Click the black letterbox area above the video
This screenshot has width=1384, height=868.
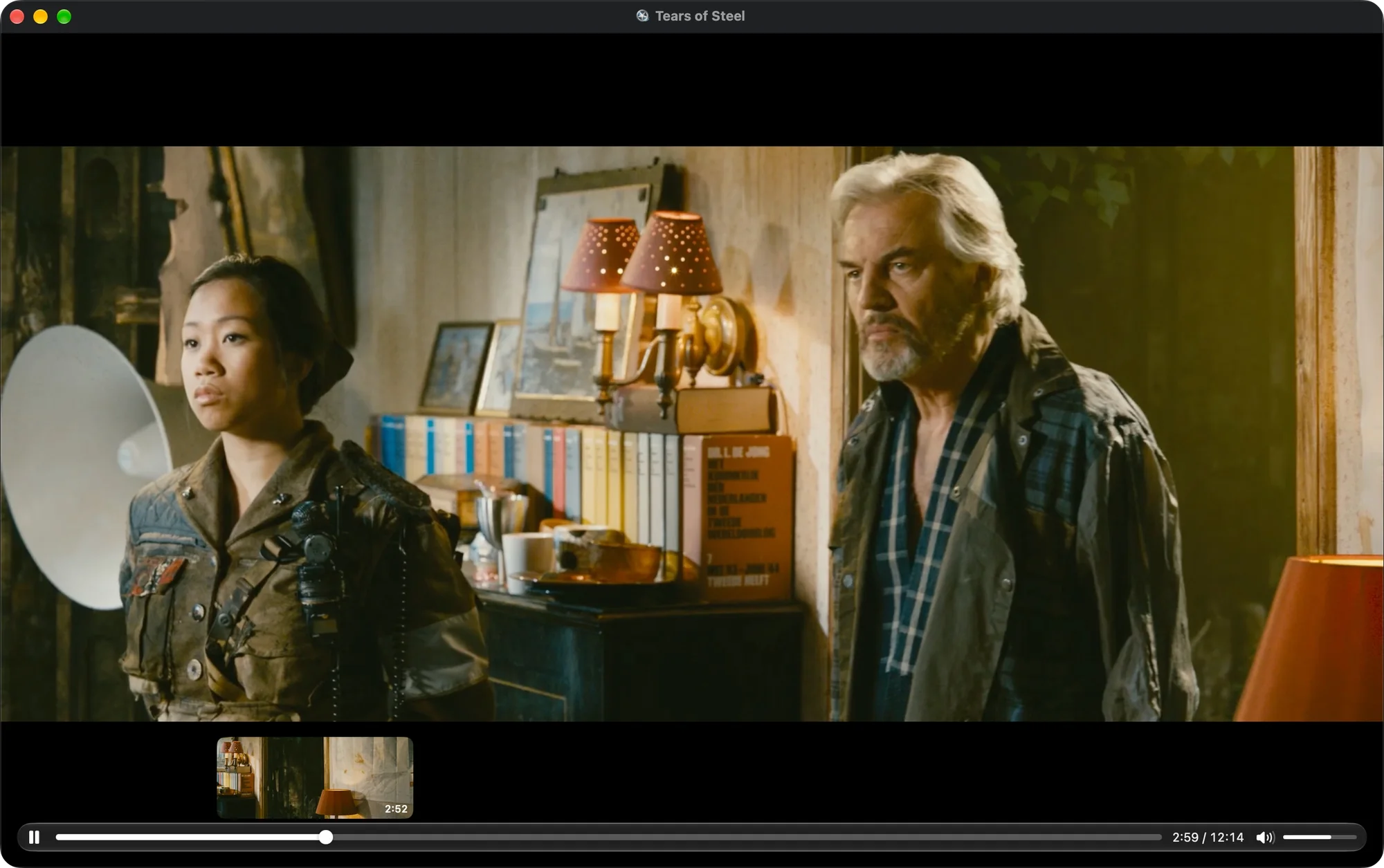click(692, 90)
